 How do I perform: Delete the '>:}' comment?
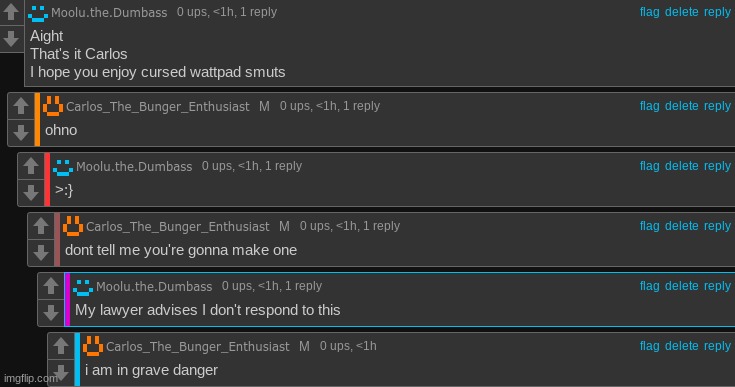click(x=682, y=166)
